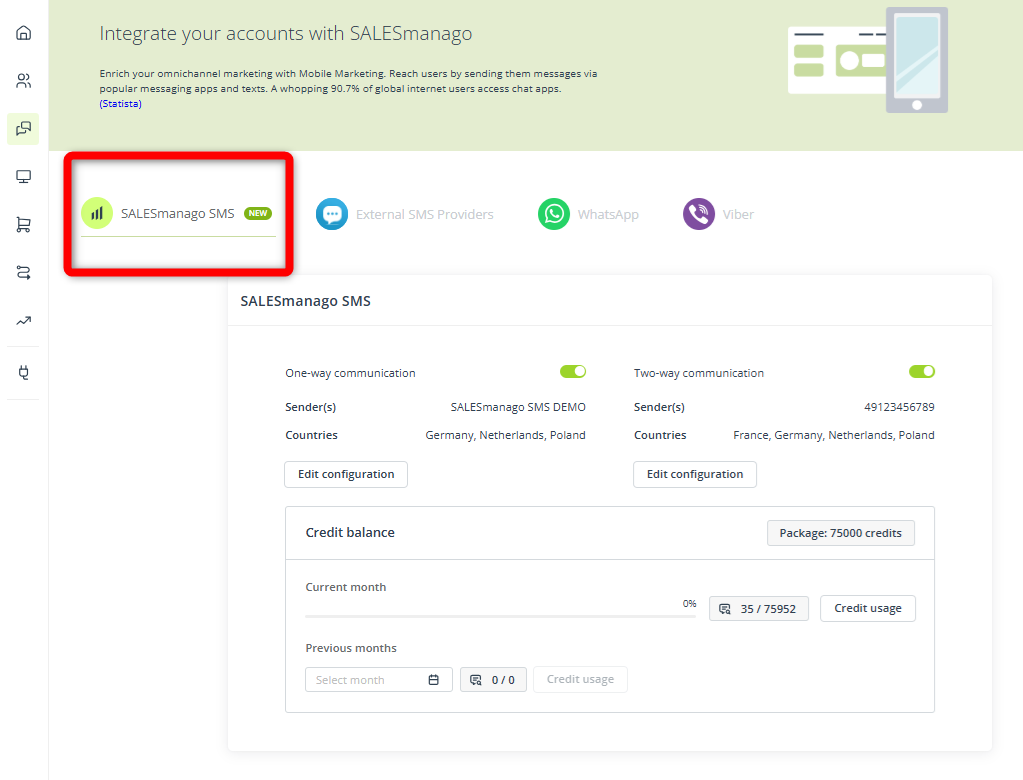Click the 'Credit balance' heading
Image resolution: width=1023 pixels, height=780 pixels.
coord(350,532)
